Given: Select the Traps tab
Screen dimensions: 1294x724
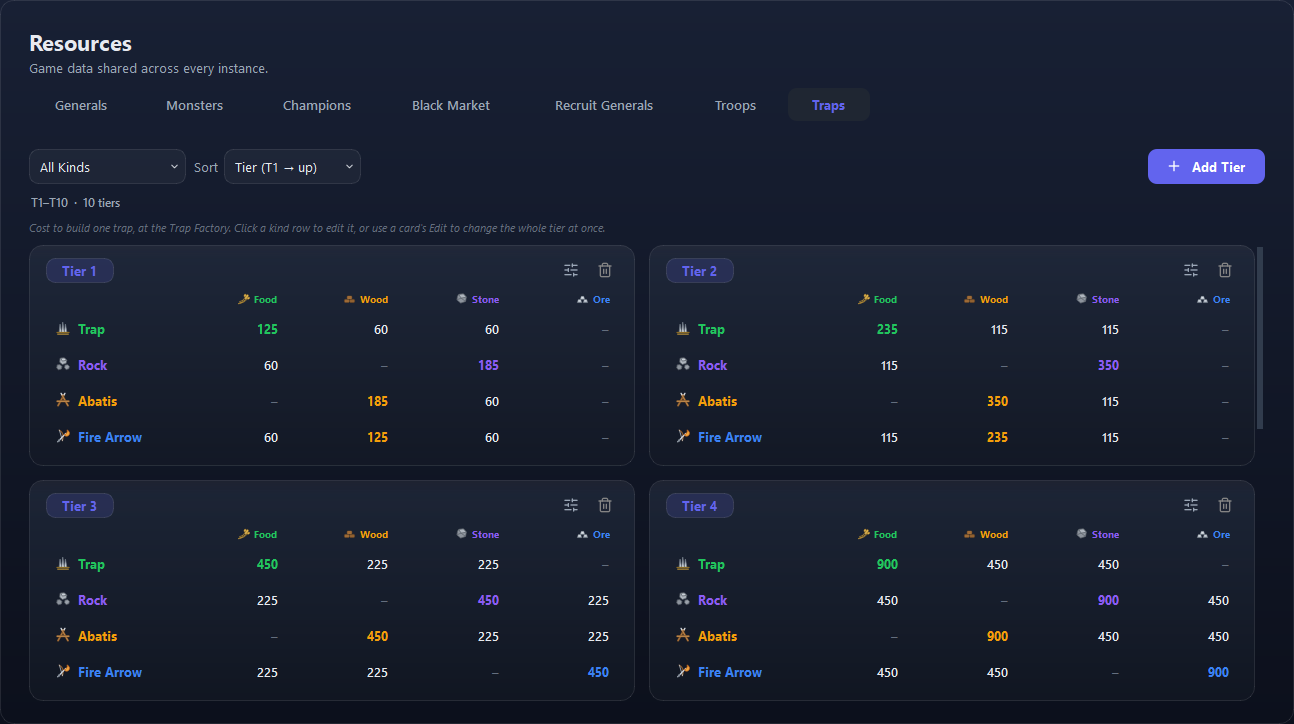Looking at the screenshot, I should click(x=828, y=105).
